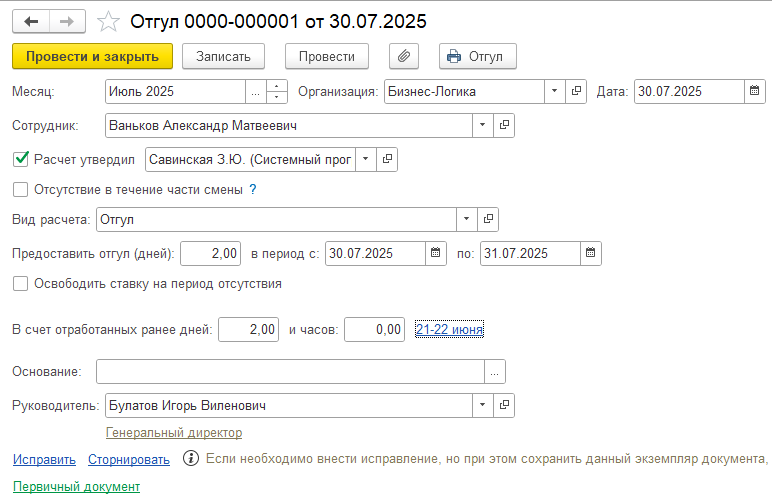This screenshot has width=772, height=499.
Task: Click the info icon near correction hint
Action: [x=191, y=458]
